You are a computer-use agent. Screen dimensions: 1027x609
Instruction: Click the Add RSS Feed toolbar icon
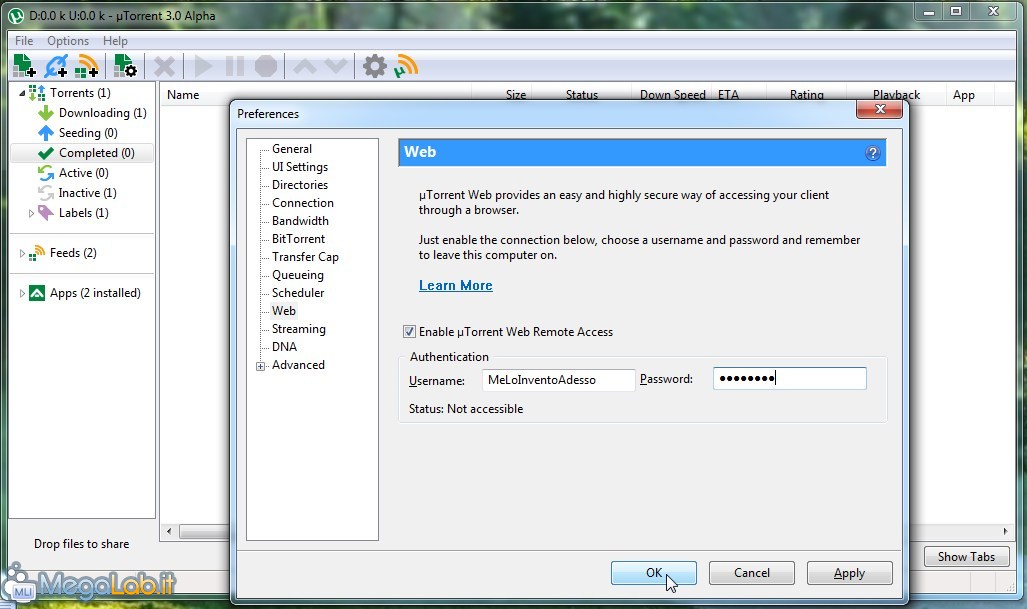[x=86, y=66]
